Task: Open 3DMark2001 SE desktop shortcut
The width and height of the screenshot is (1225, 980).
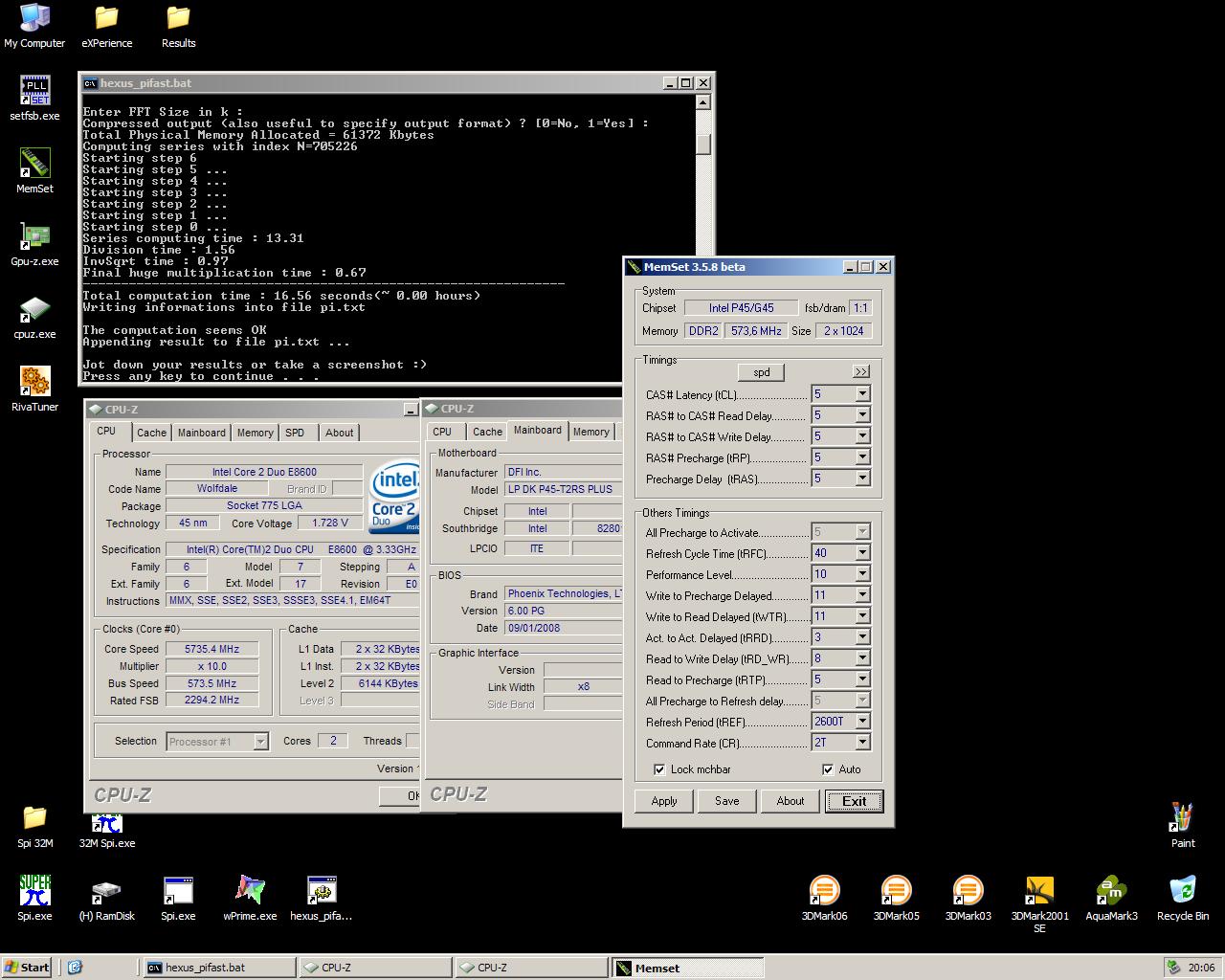Action: [1039, 904]
